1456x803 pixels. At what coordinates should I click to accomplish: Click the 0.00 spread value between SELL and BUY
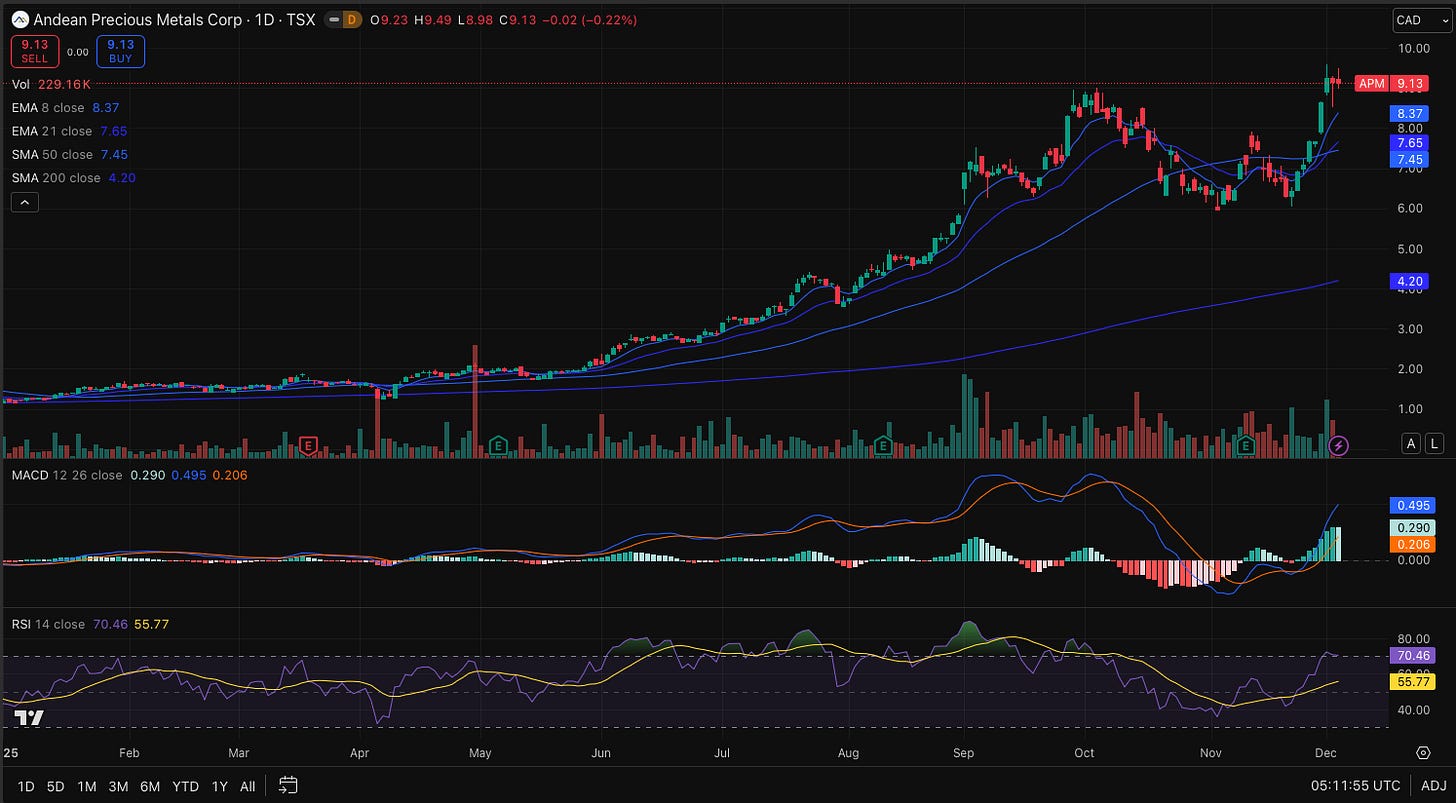[78, 52]
